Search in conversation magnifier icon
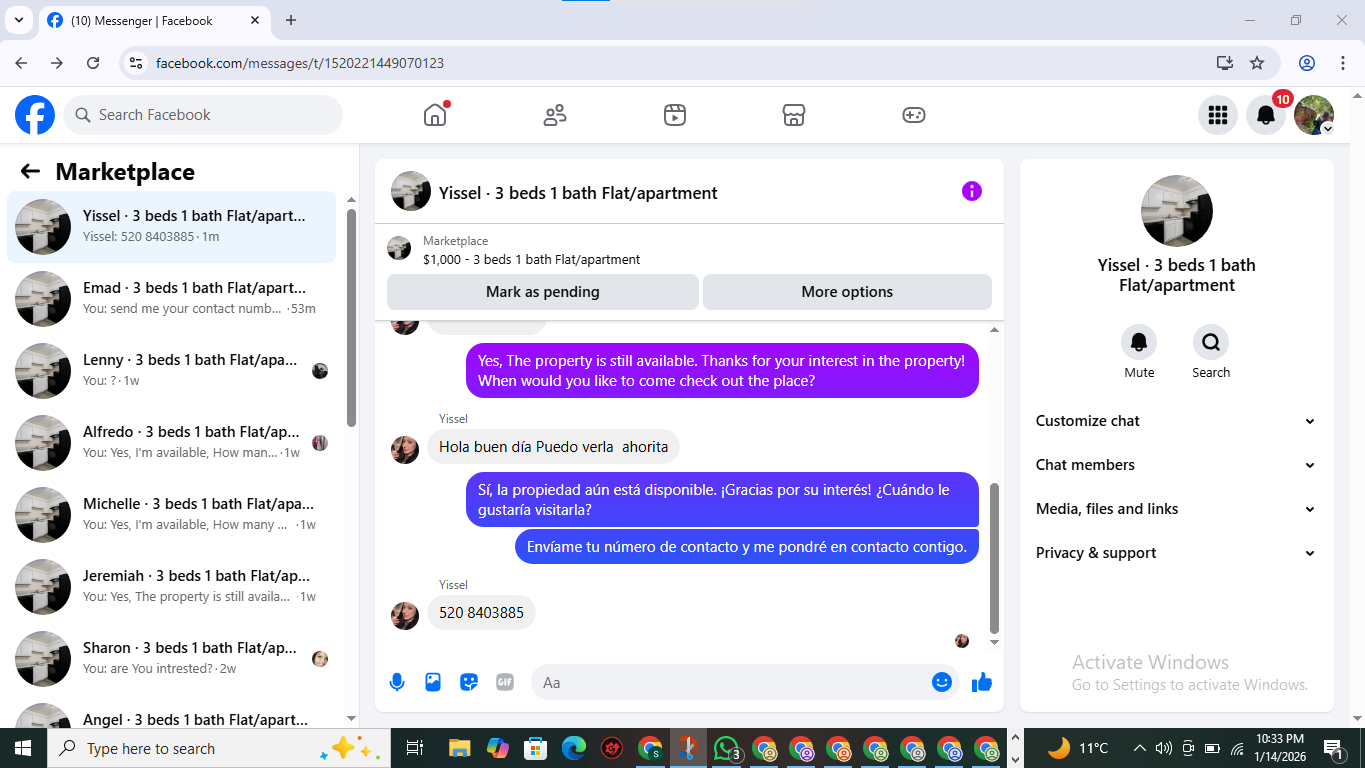 pyautogui.click(x=1211, y=343)
